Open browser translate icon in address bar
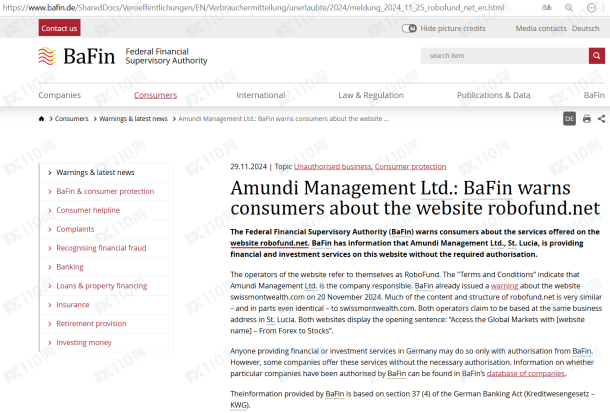The width and height of the screenshot is (610, 413). pos(546,7)
